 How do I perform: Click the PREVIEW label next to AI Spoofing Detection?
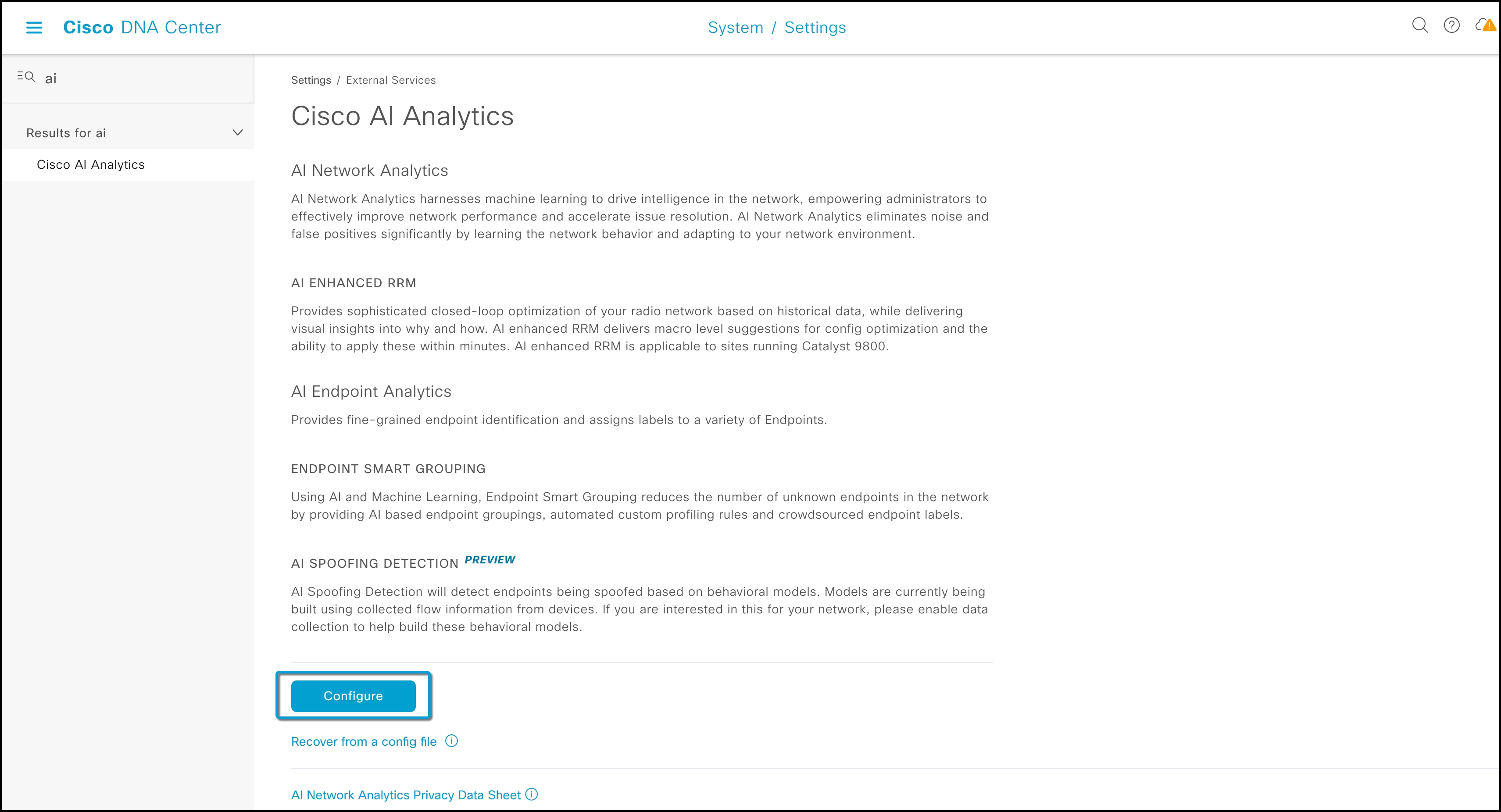click(490, 560)
